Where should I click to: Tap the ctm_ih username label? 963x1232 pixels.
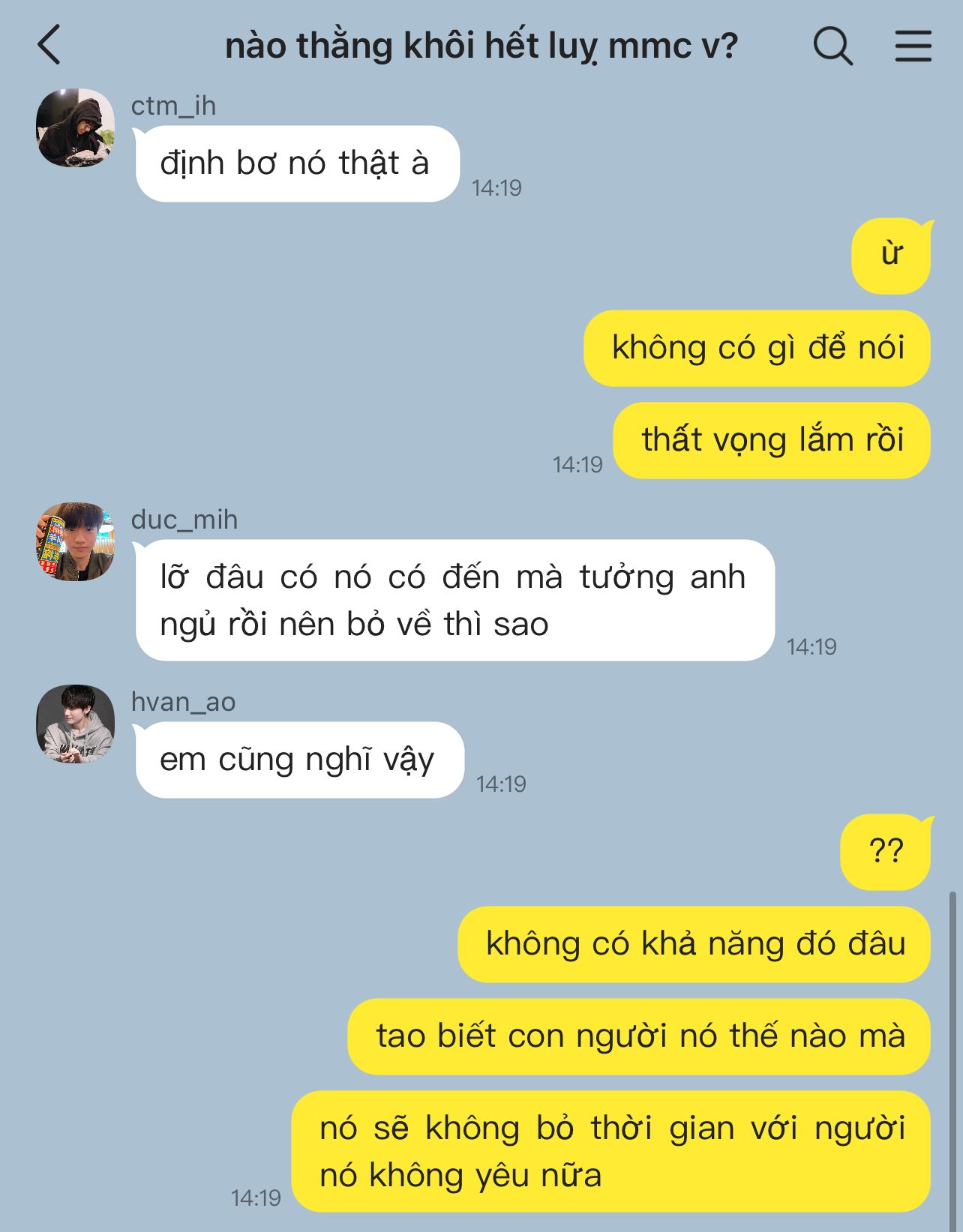pos(173,106)
